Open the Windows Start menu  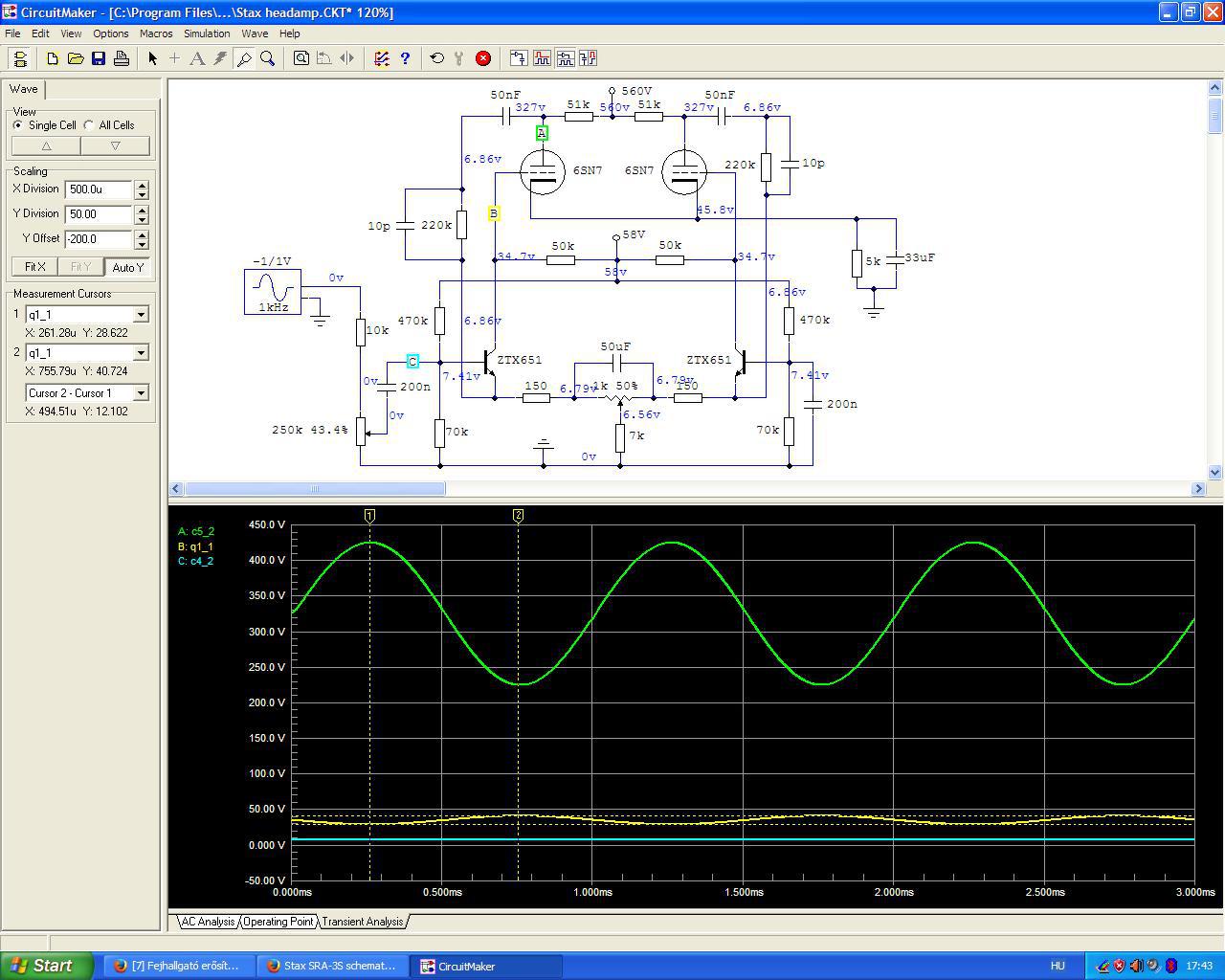point(47,966)
